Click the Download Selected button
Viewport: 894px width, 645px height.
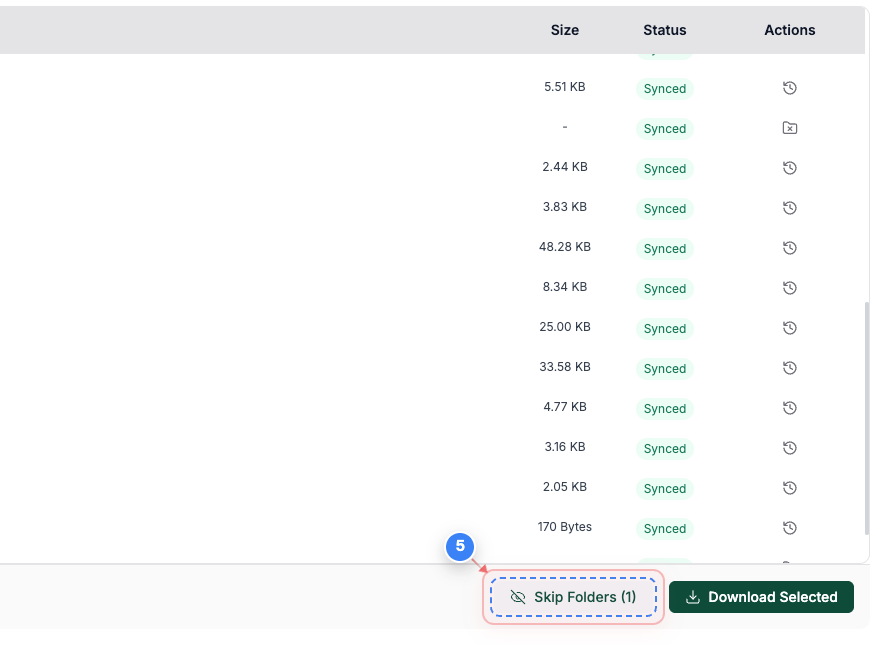tap(761, 597)
